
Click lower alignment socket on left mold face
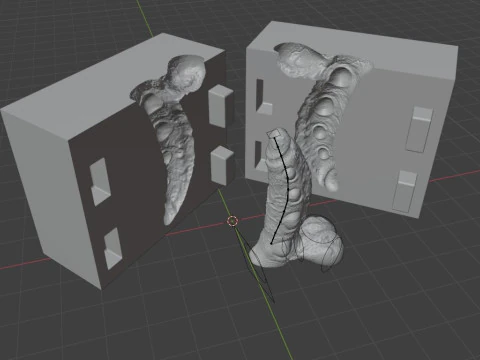(x=112, y=248)
